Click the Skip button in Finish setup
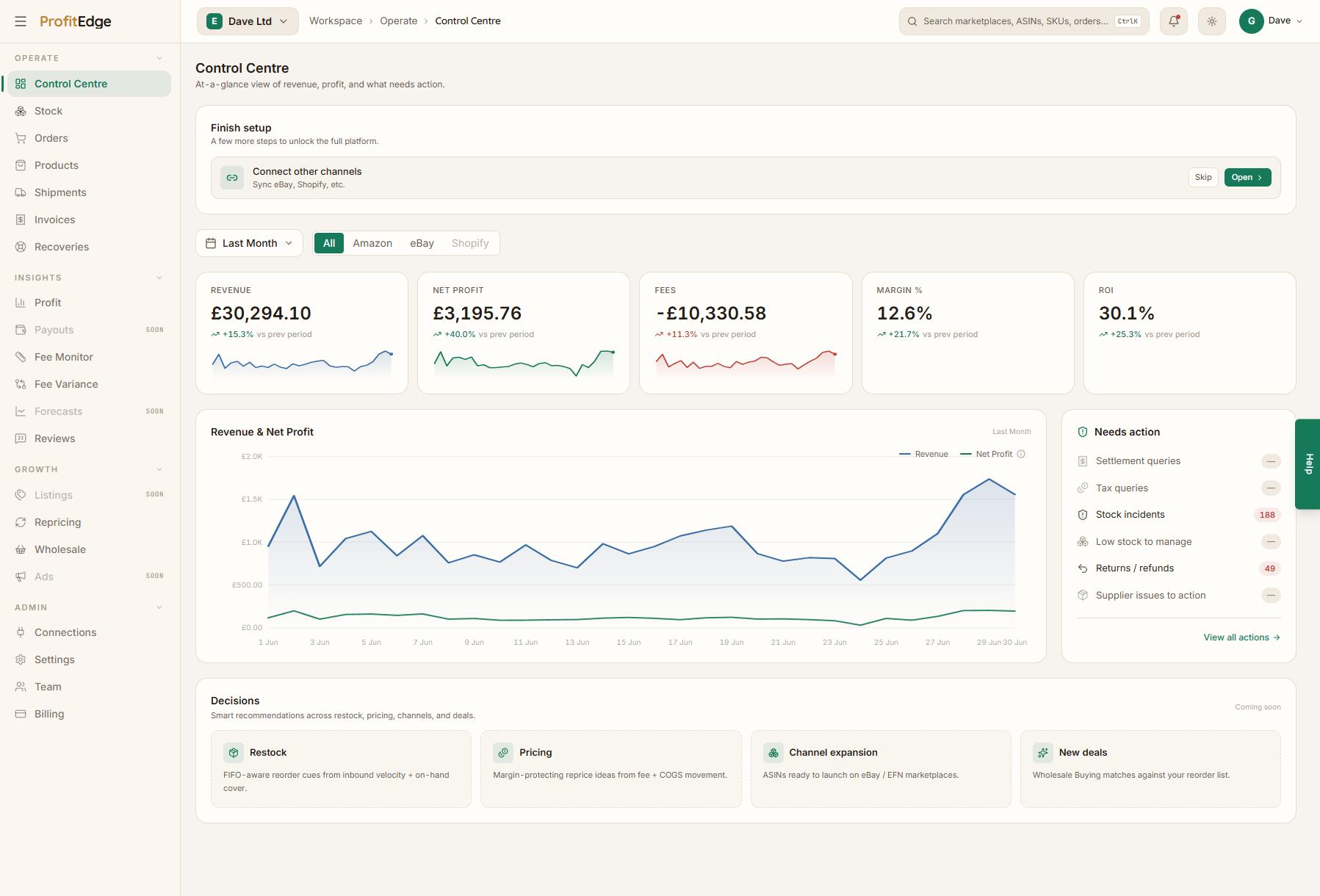The image size is (1320, 896). click(x=1203, y=178)
